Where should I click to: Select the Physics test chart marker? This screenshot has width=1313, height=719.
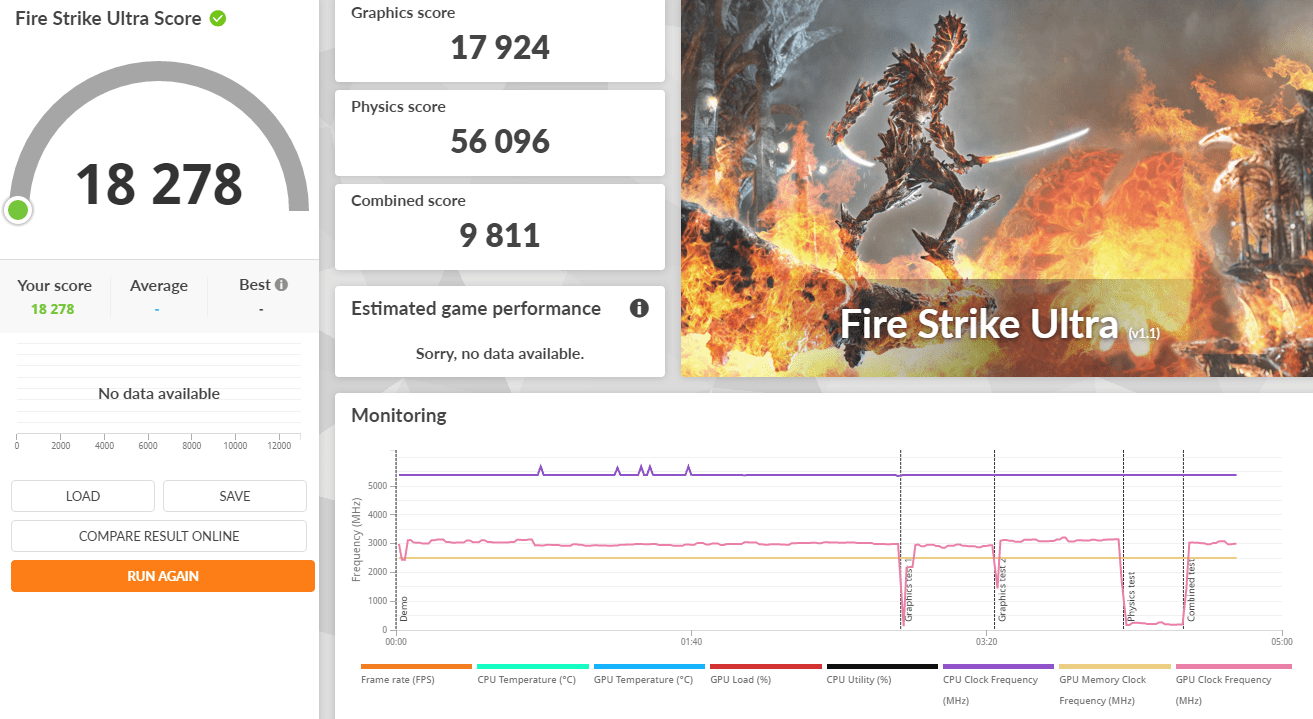[1132, 597]
